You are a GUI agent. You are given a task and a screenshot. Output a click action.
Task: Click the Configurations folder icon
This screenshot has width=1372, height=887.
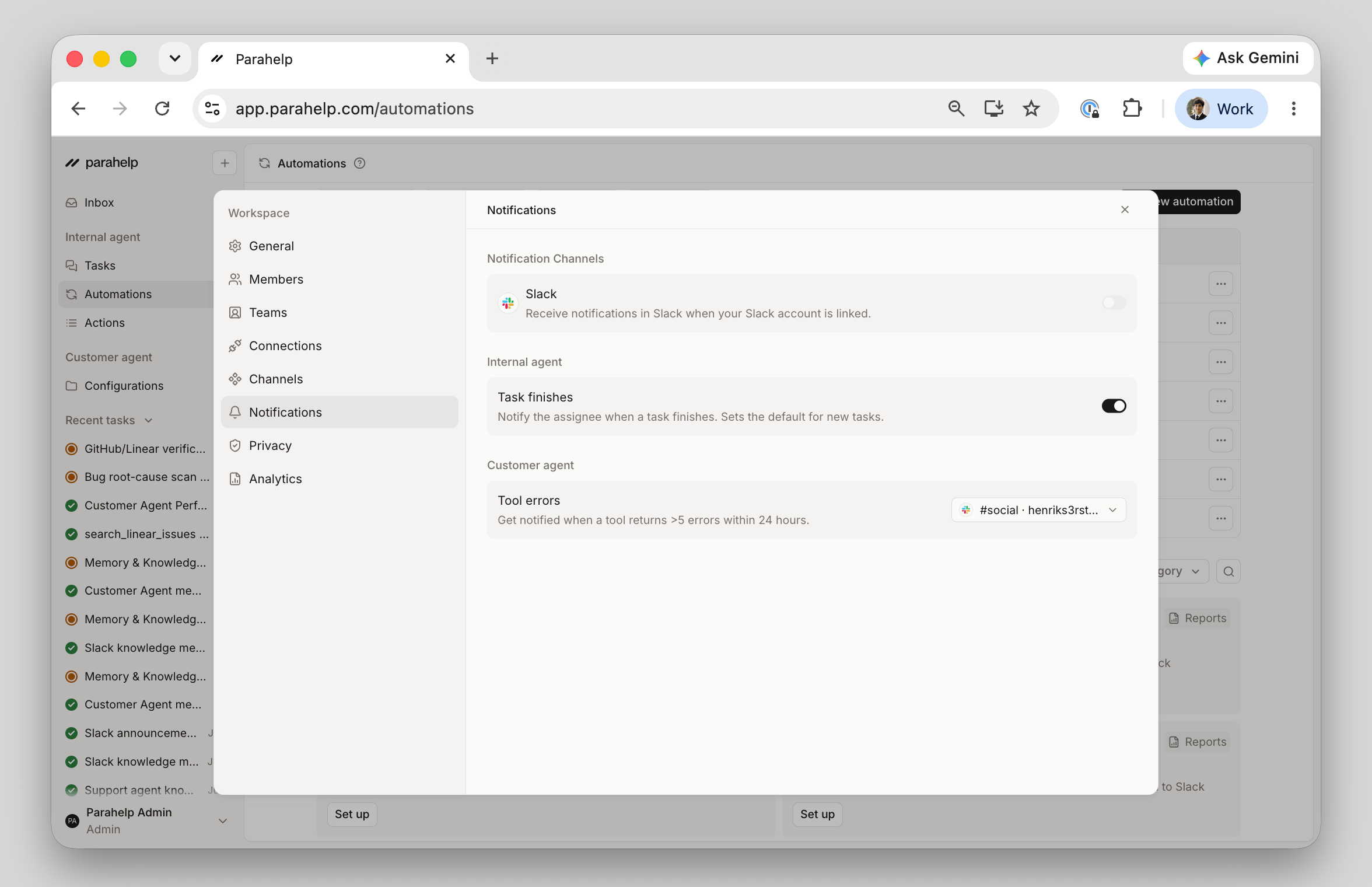point(72,386)
